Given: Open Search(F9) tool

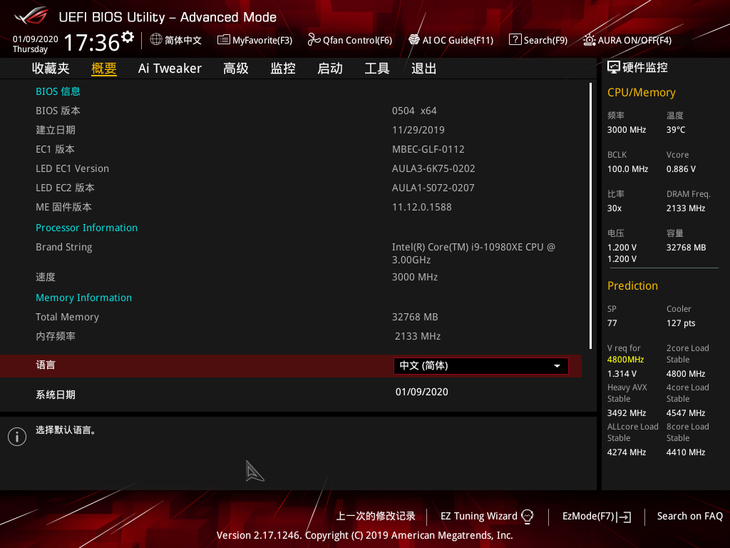Looking at the screenshot, I should pyautogui.click(x=537, y=40).
